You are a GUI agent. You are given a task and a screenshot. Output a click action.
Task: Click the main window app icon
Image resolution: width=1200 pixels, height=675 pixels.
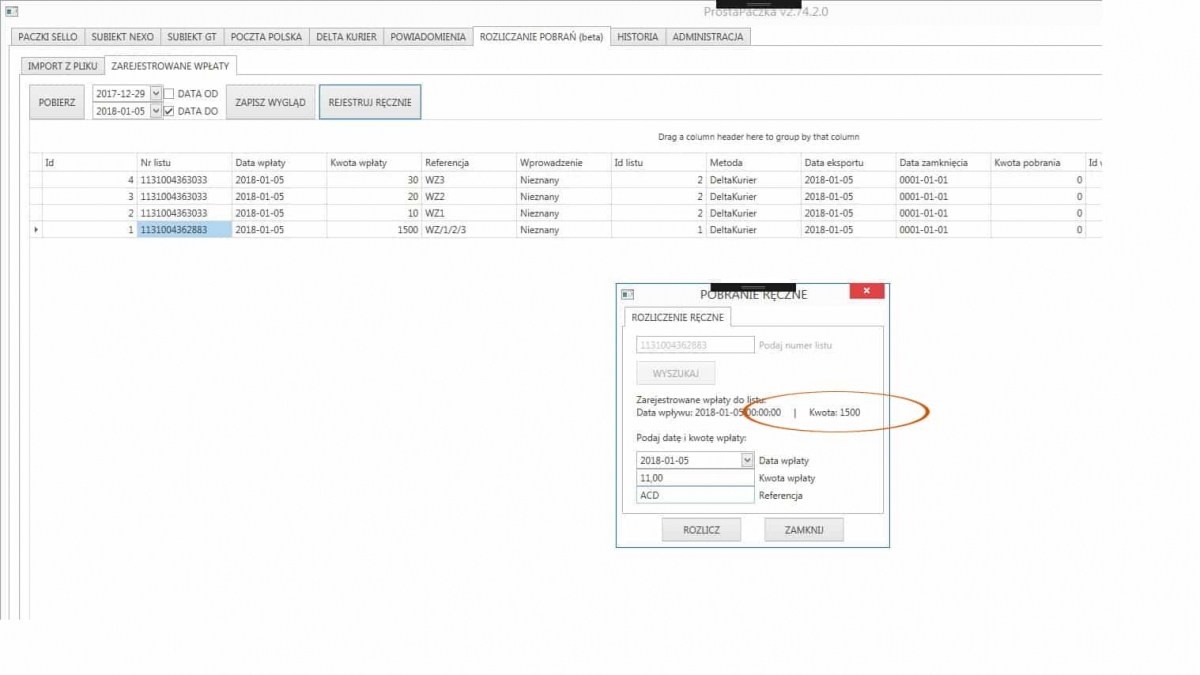(12, 11)
